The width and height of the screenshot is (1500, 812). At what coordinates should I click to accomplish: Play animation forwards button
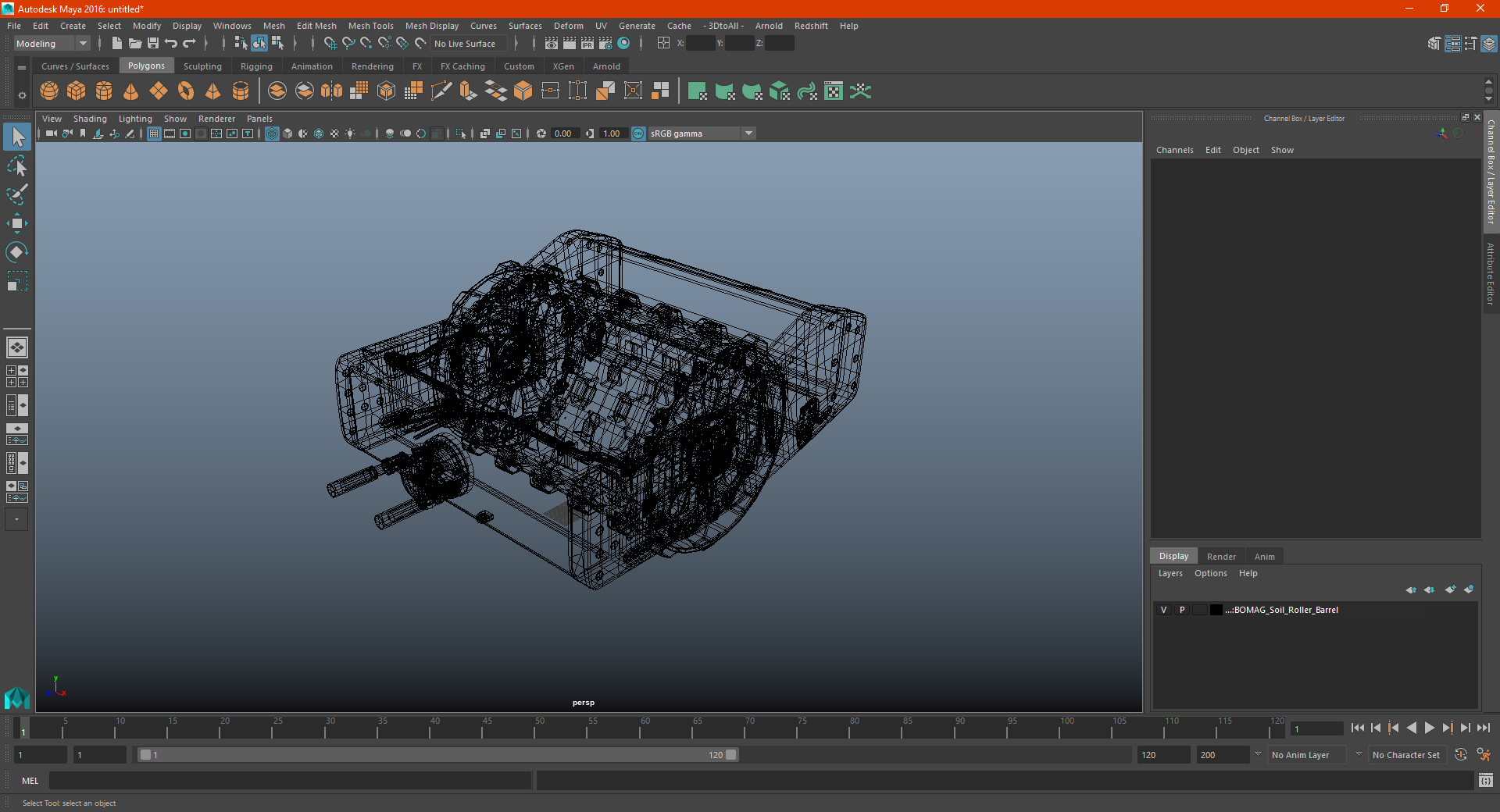[1430, 728]
